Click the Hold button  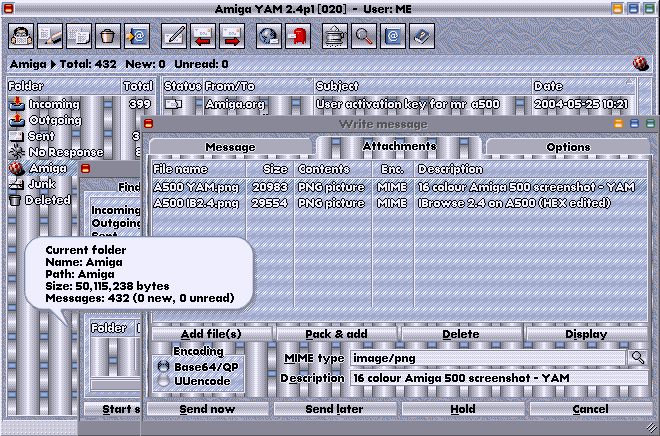[x=463, y=409]
